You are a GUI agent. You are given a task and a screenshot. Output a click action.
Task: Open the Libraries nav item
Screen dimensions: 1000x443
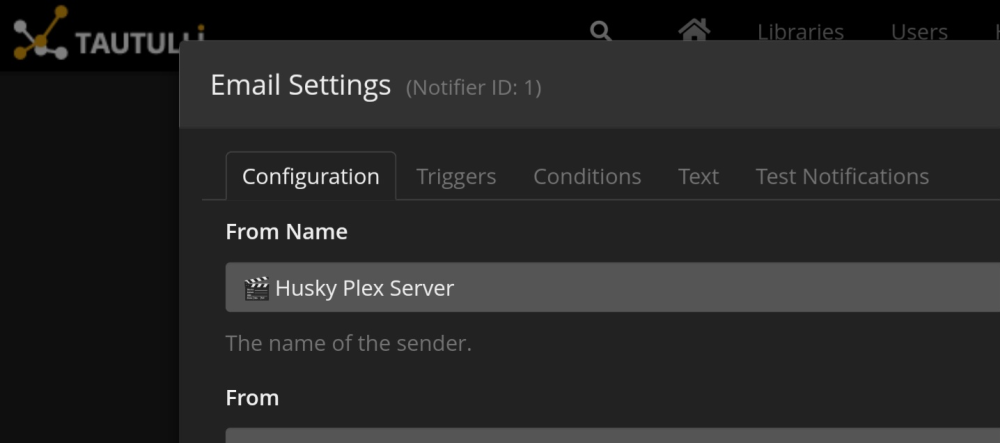pyautogui.click(x=800, y=32)
